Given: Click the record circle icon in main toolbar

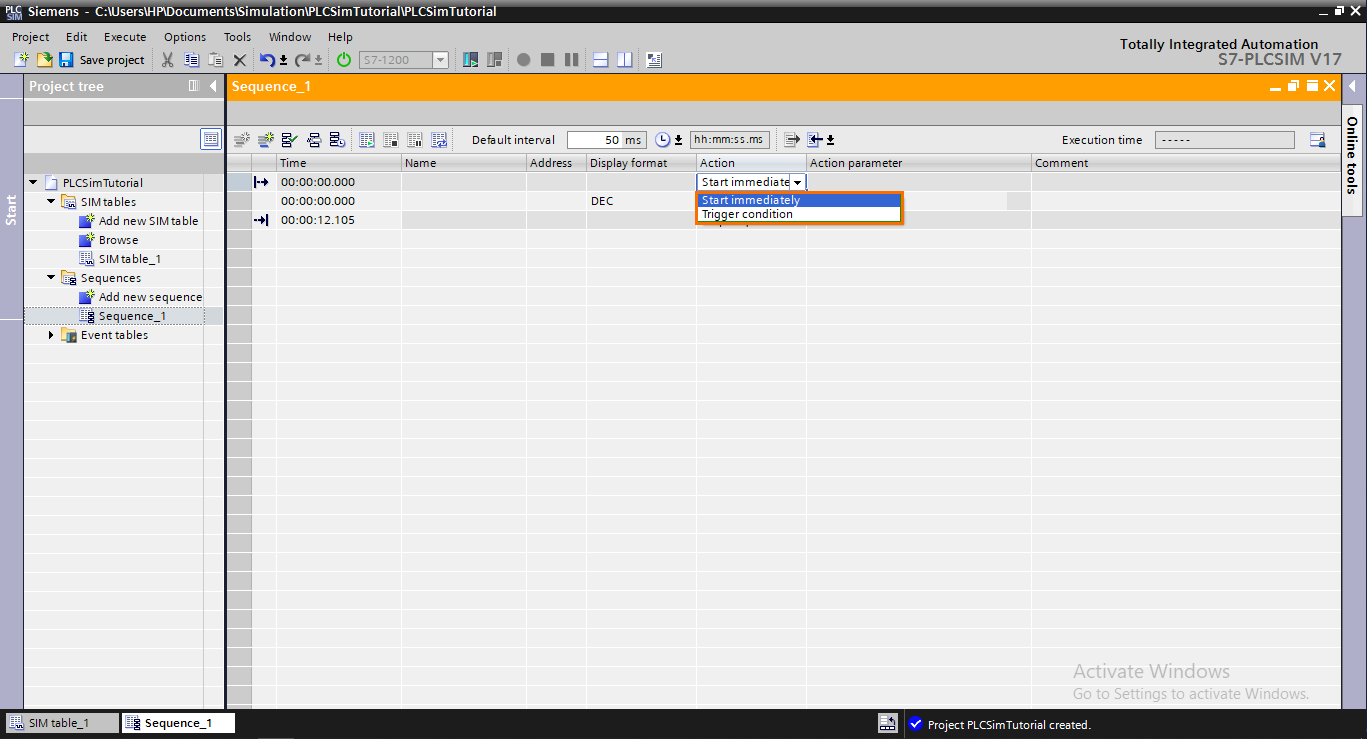Looking at the screenshot, I should [x=523, y=60].
